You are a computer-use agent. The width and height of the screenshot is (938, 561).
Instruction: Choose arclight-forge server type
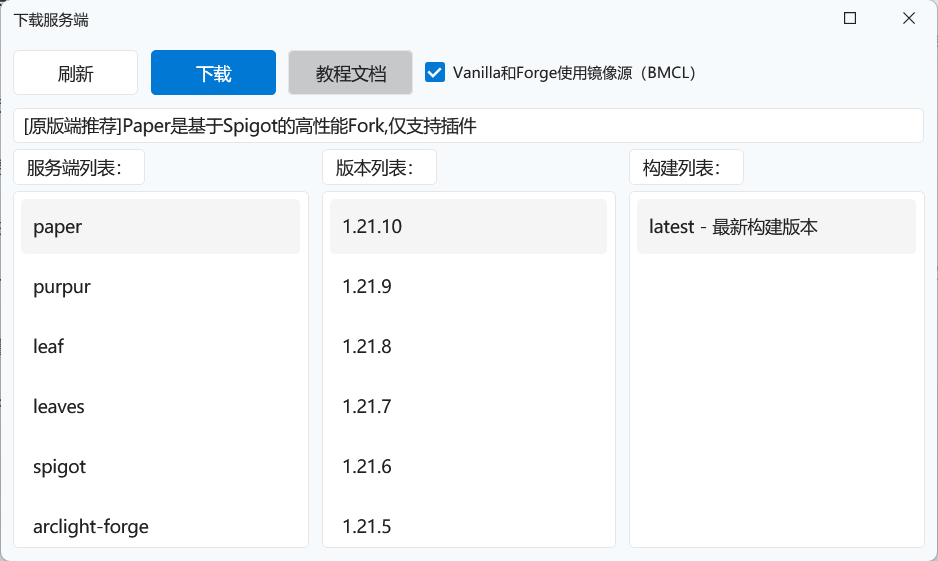coord(160,526)
